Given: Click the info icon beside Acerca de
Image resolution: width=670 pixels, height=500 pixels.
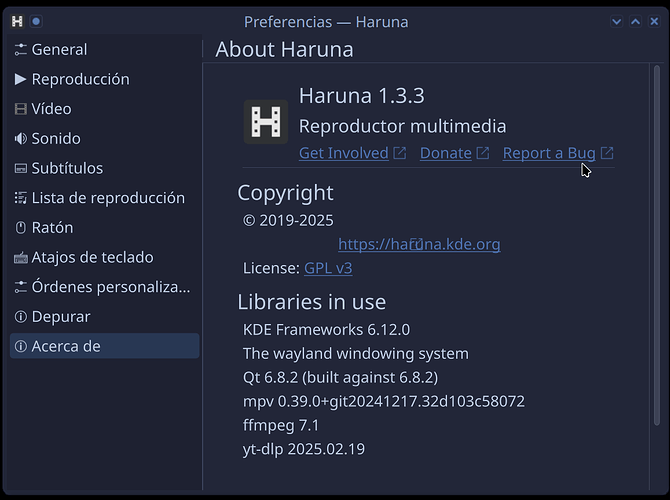Looking at the screenshot, I should 21,346.
